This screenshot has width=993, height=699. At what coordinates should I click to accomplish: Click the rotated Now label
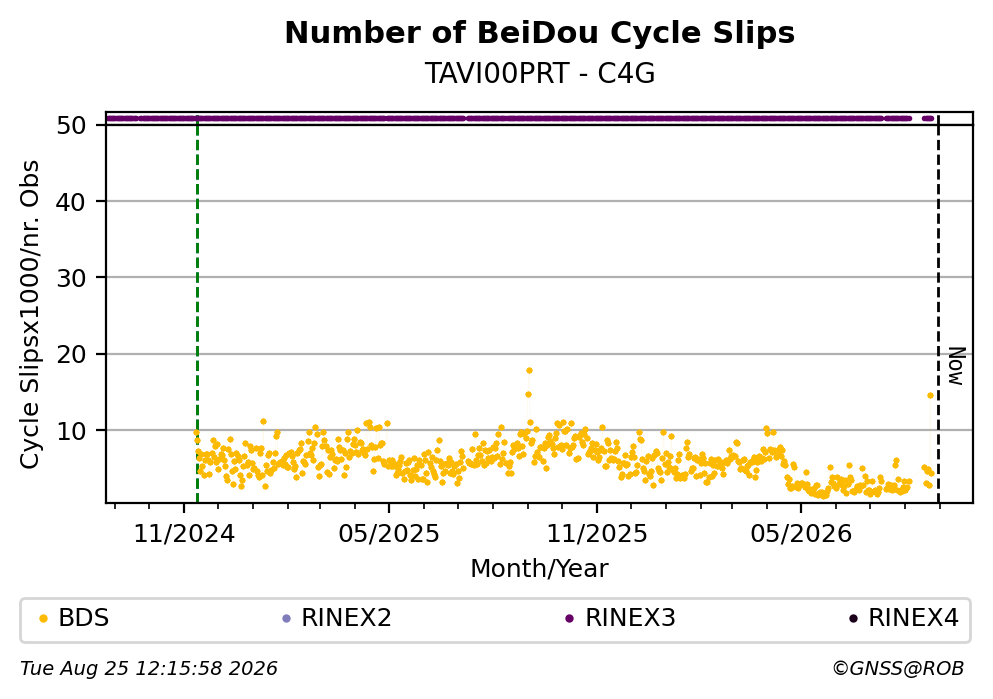956,367
